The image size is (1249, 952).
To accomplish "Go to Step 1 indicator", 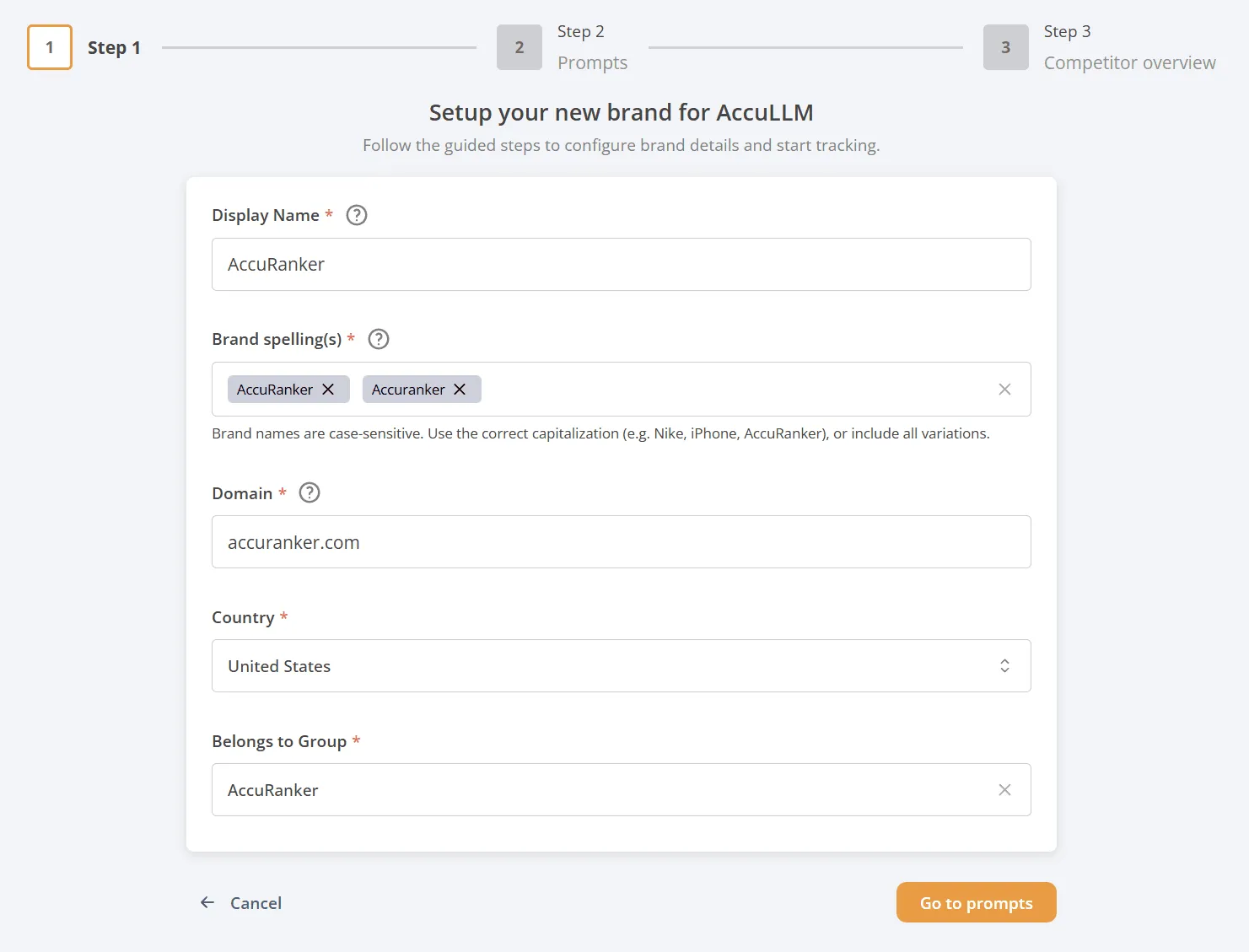I will (x=50, y=47).
